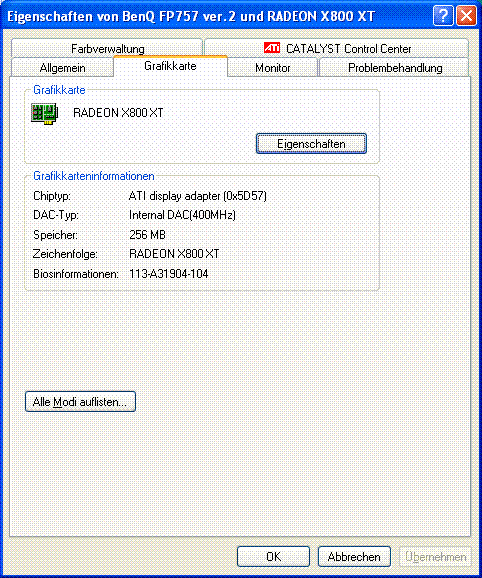Click the DAC-Typ label

(56, 215)
